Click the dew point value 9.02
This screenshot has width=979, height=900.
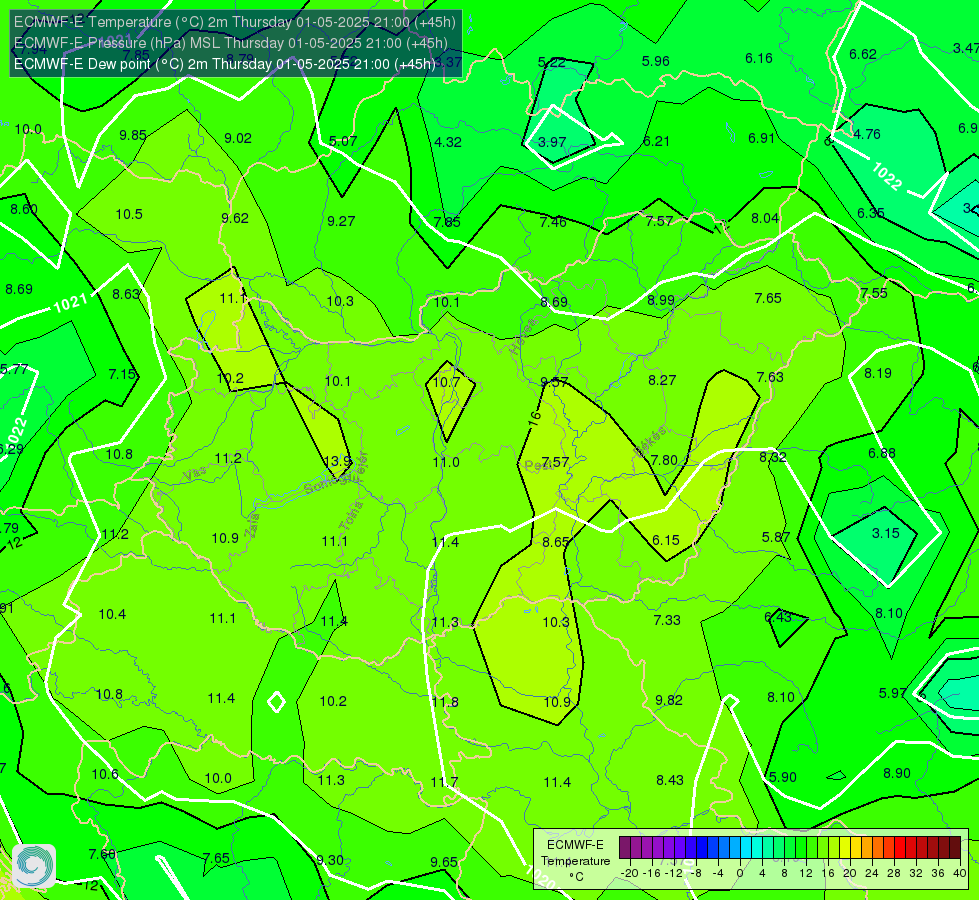click(238, 138)
